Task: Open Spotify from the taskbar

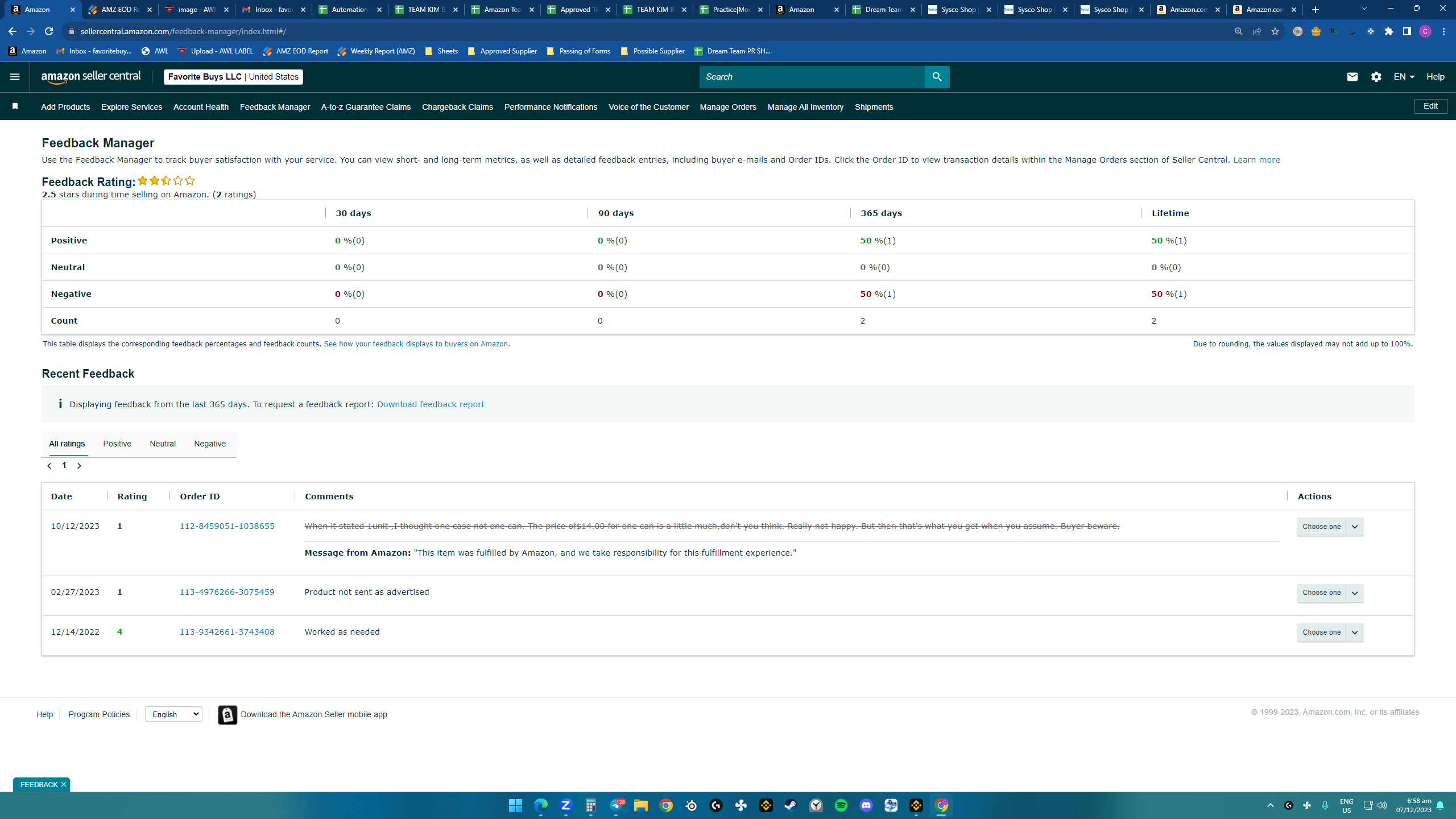Action: tap(841, 805)
